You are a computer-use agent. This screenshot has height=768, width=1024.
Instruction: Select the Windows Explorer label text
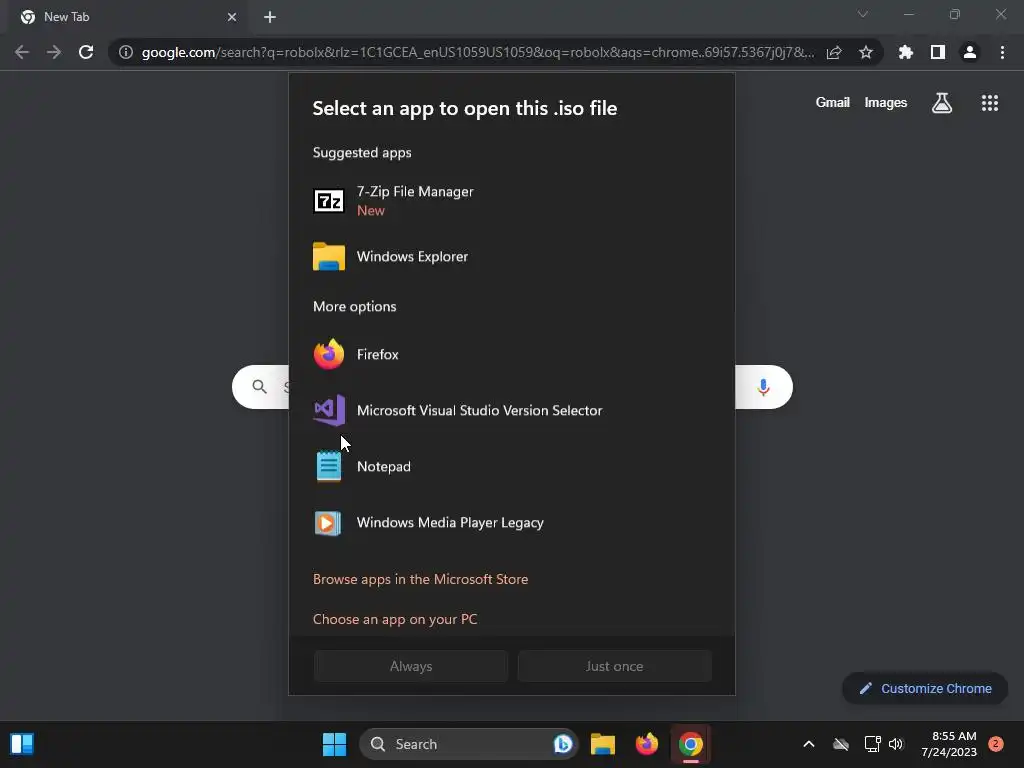(412, 257)
